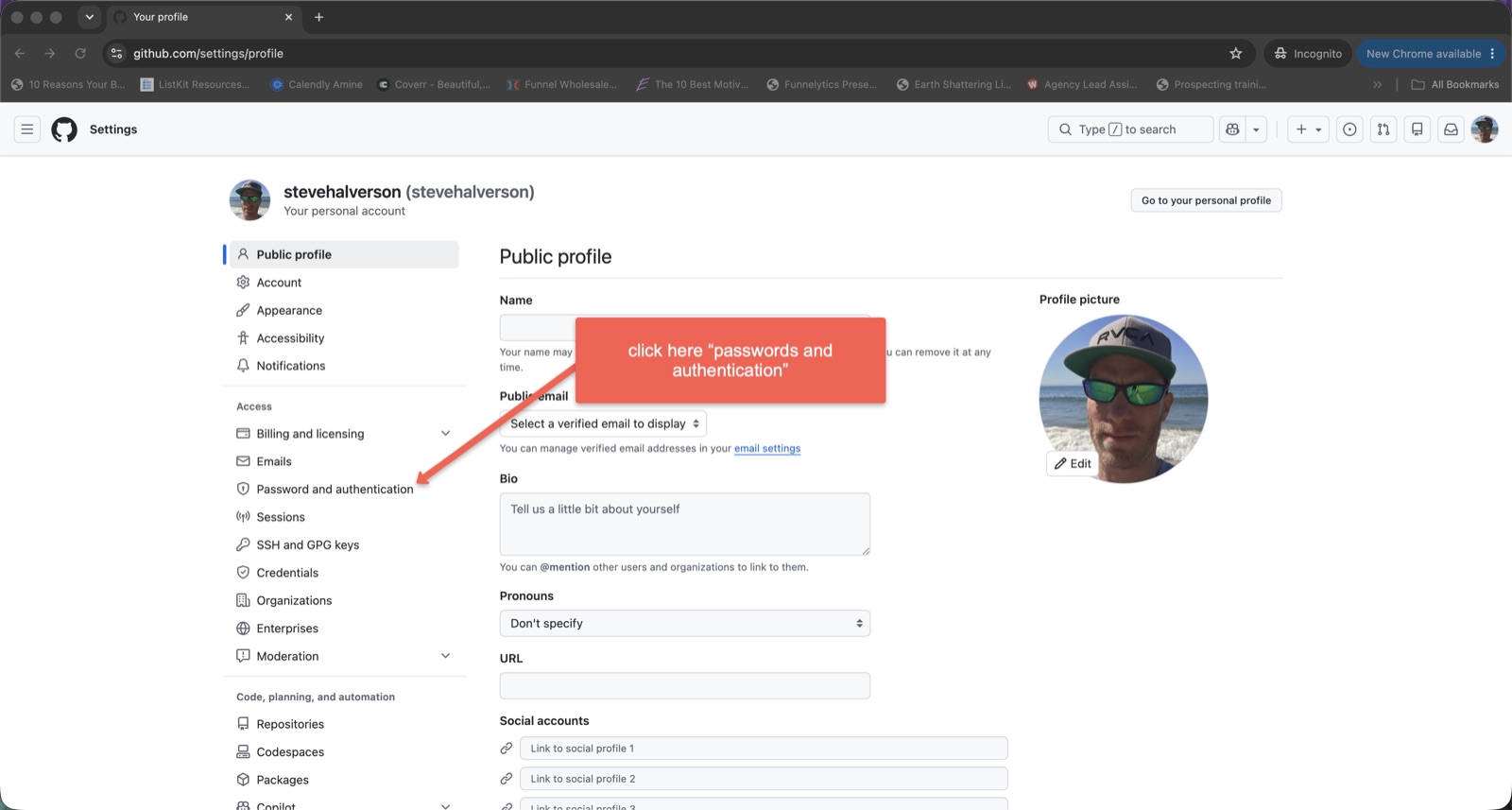
Task: Open the public email select dropdown
Action: [x=603, y=423]
